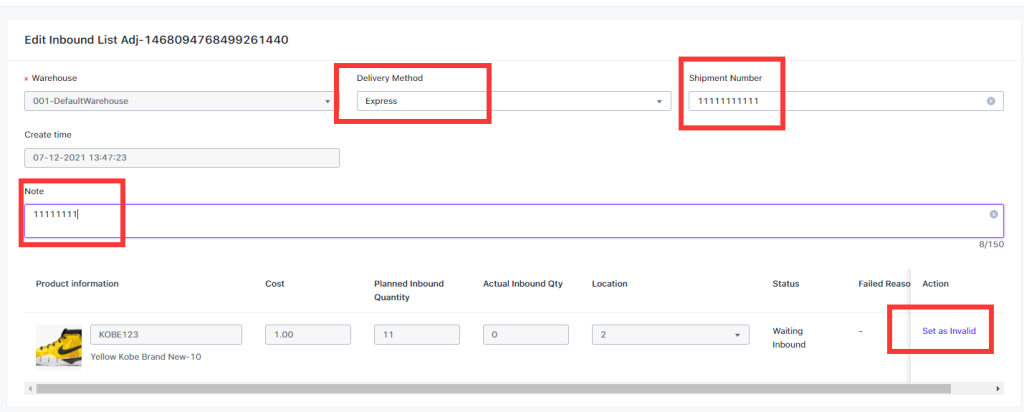Open the Location dropdown showing 2
The width and height of the screenshot is (1024, 412).
pyautogui.click(x=671, y=335)
